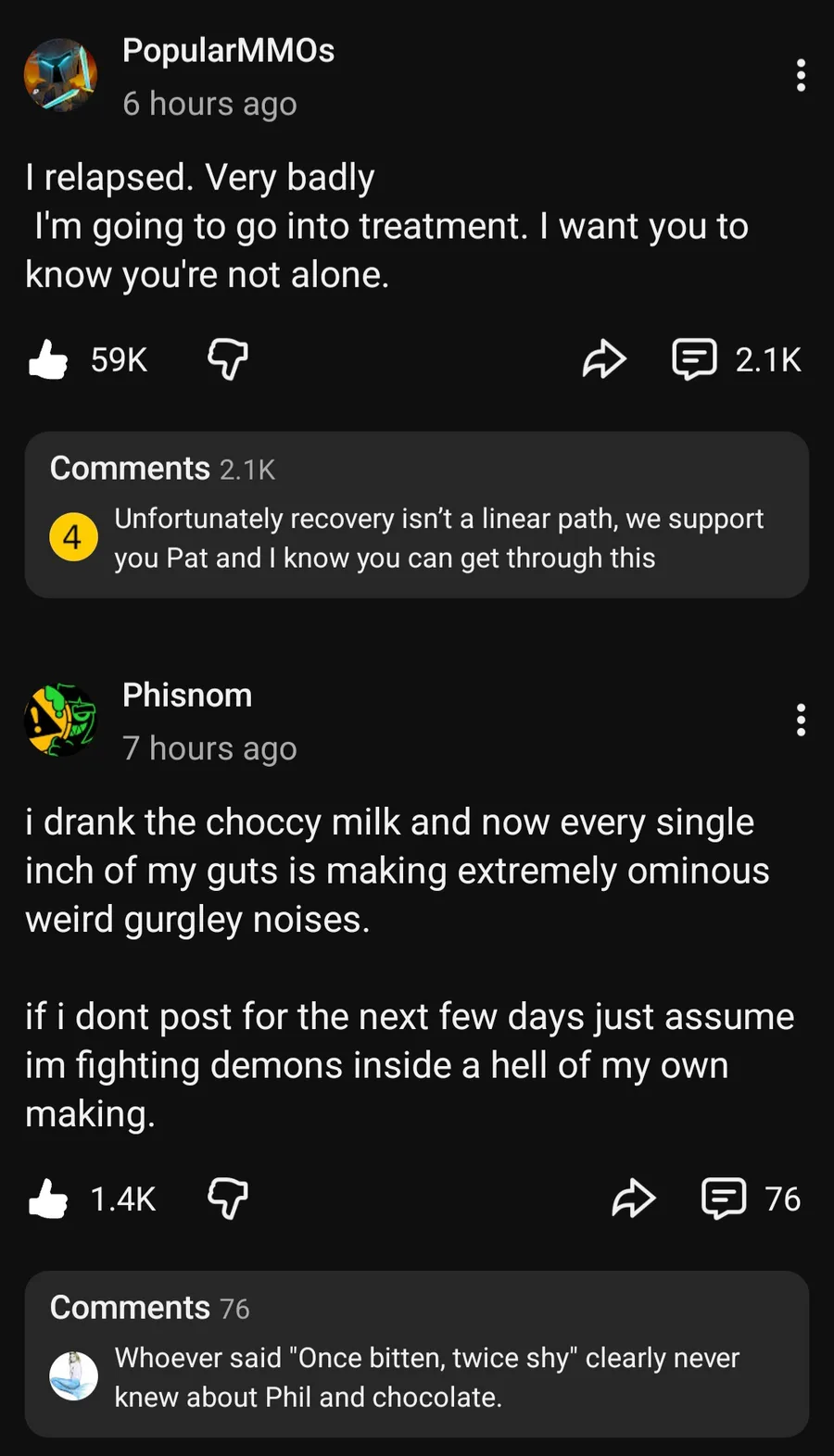Share the Phisnom post
Viewport: 834px width, 1456px height.
[634, 1199]
